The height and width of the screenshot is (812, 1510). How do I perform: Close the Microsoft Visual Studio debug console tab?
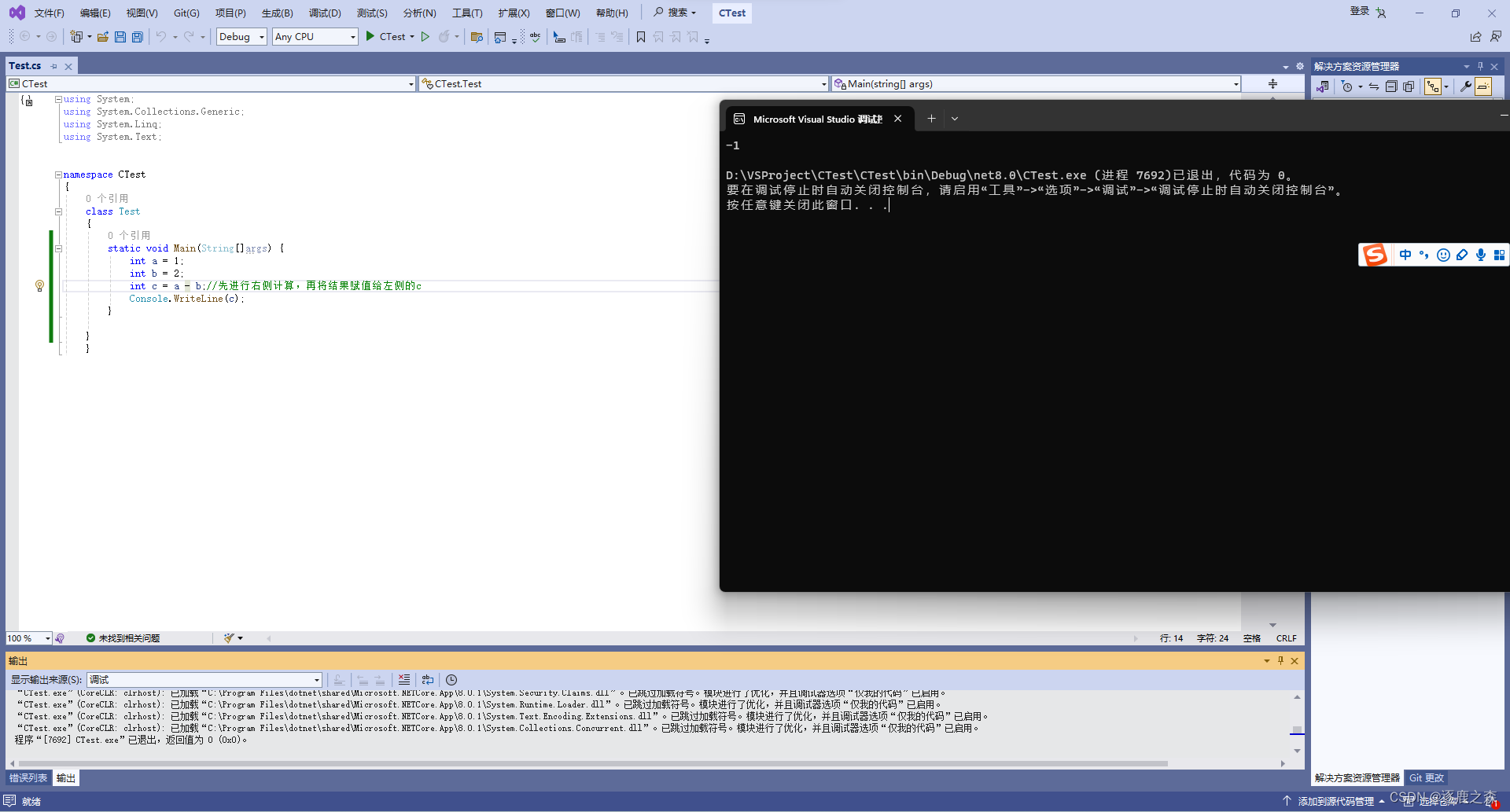click(x=897, y=119)
